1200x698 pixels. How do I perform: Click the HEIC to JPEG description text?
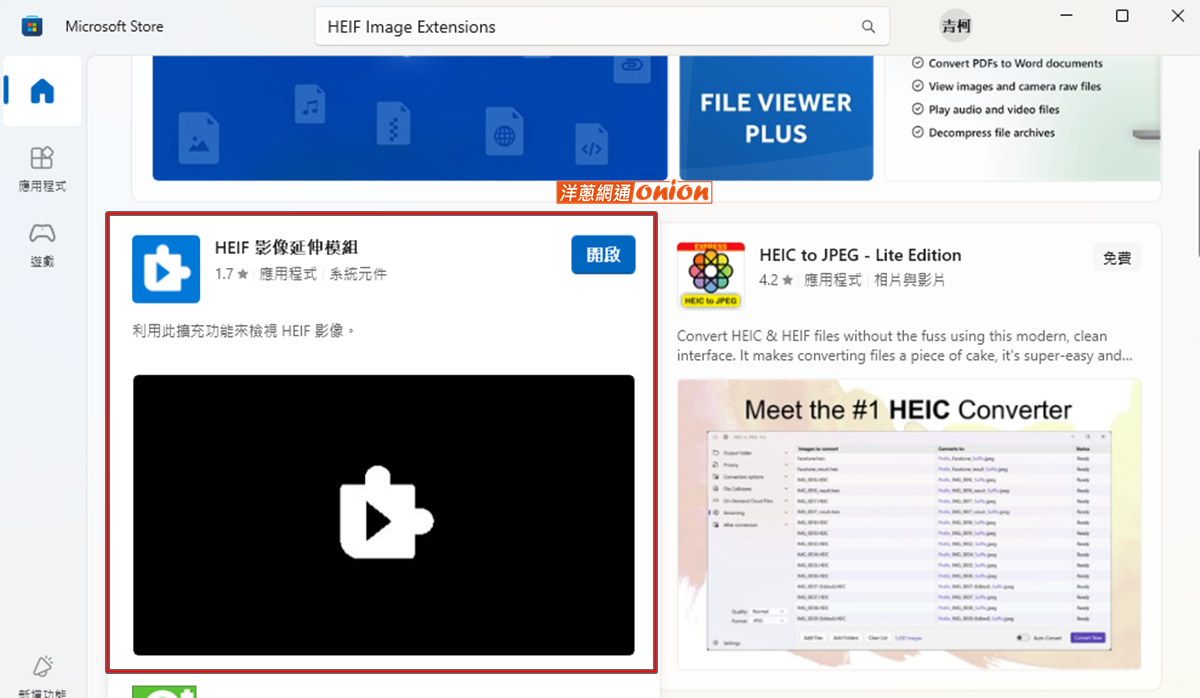coord(905,346)
